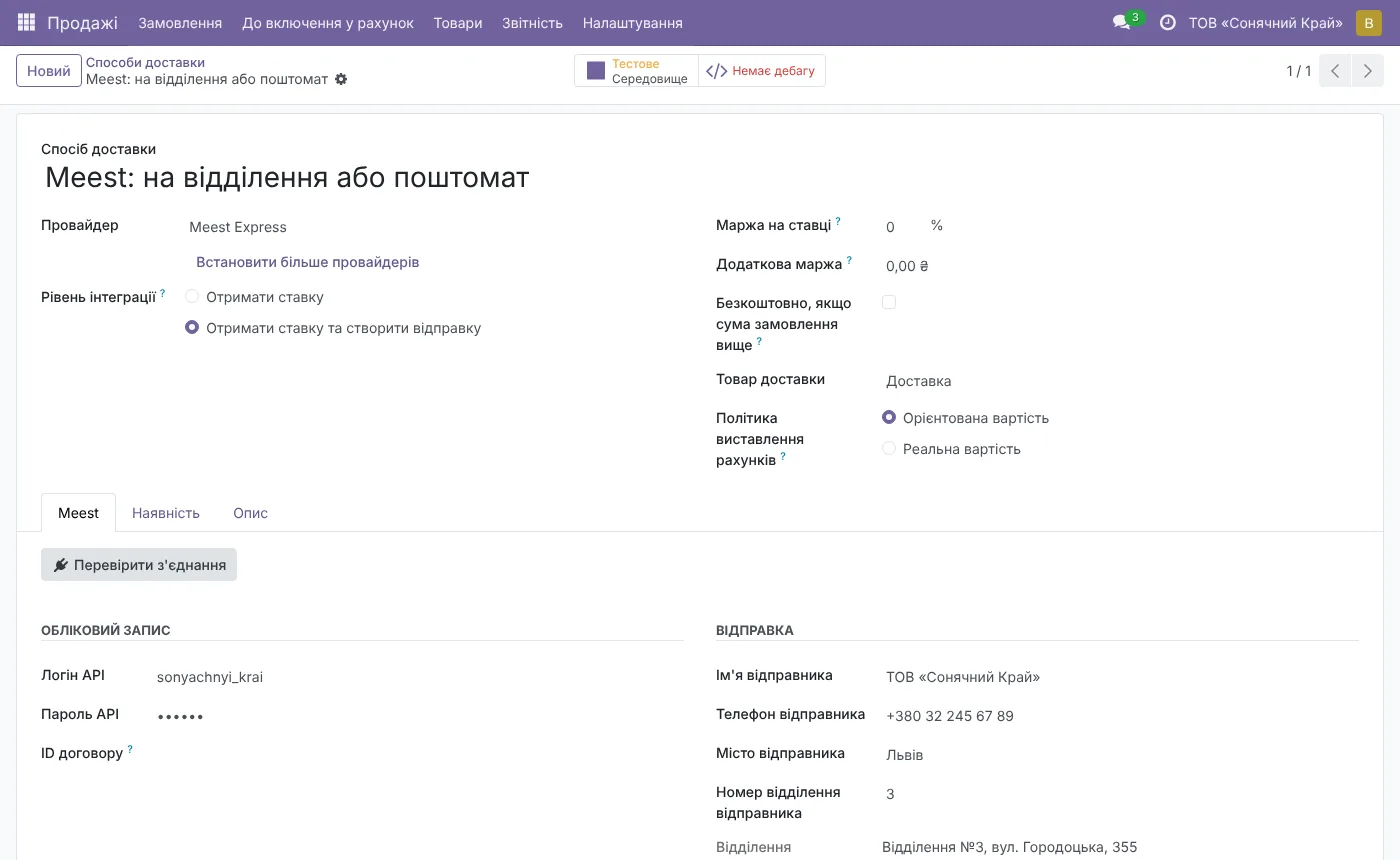Viewport: 1400px width, 860px height.
Task: Go to Способи доставки breadcrumb
Action: click(x=145, y=62)
